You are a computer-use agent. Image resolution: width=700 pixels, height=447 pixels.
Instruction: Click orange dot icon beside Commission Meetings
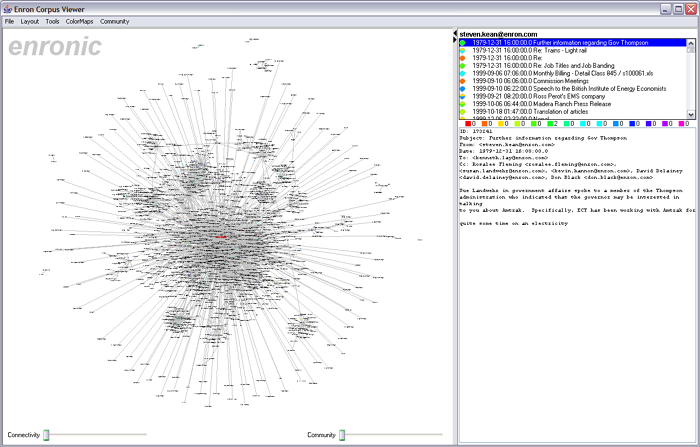pyautogui.click(x=463, y=81)
